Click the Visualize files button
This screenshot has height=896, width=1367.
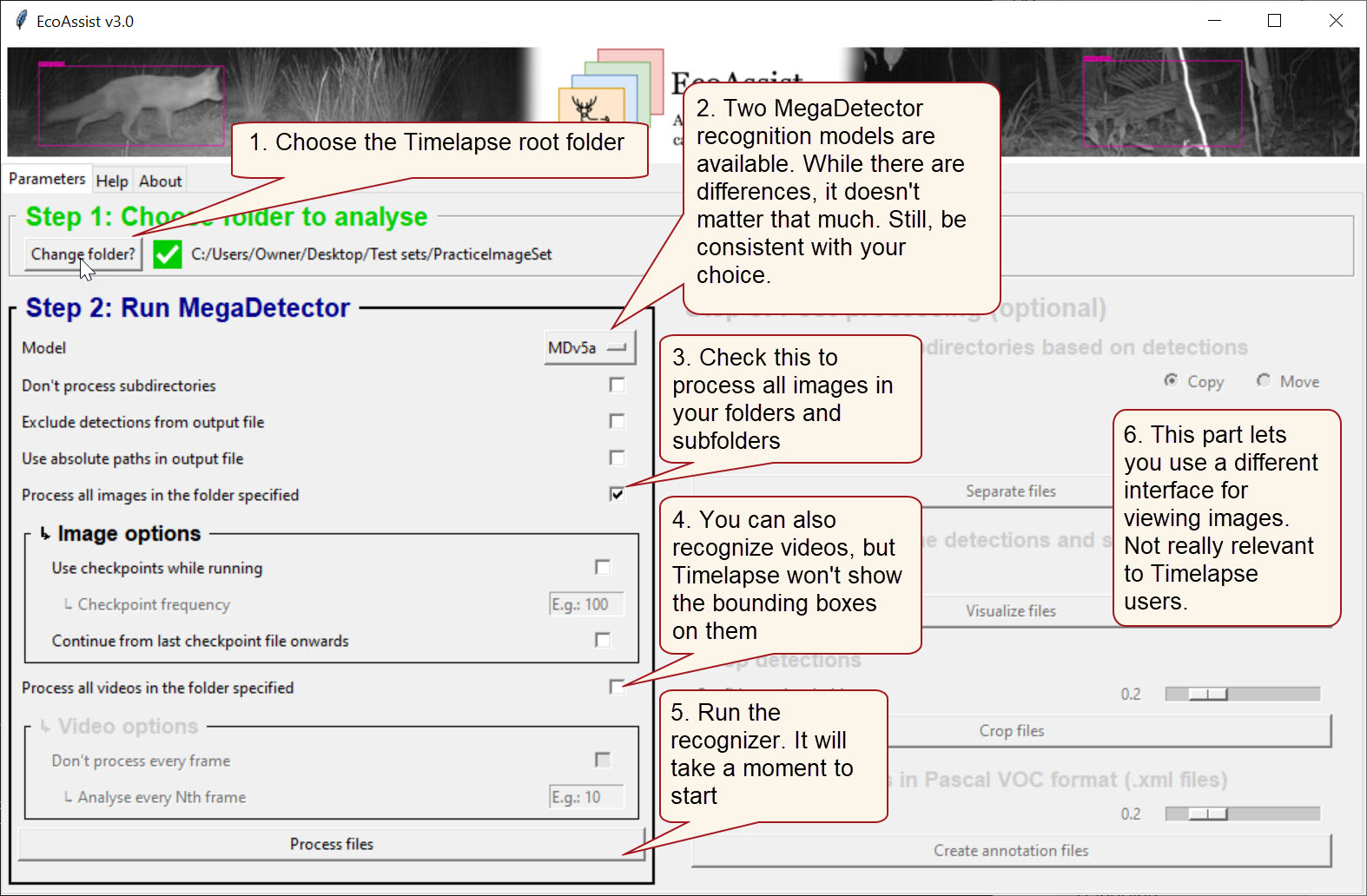pos(1011,611)
